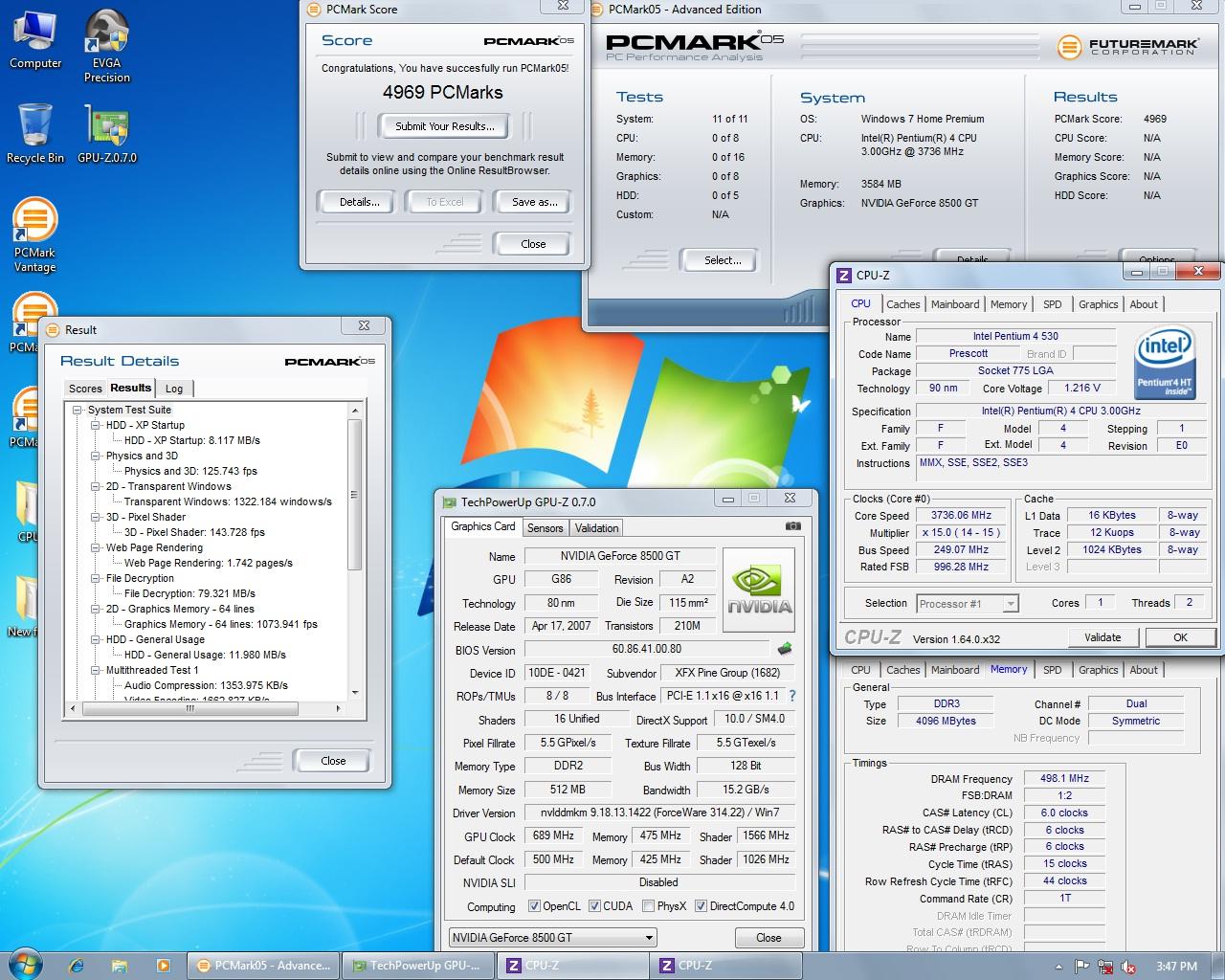Image resolution: width=1225 pixels, height=980 pixels.
Task: Click Submit Your Results button
Action: [445, 126]
